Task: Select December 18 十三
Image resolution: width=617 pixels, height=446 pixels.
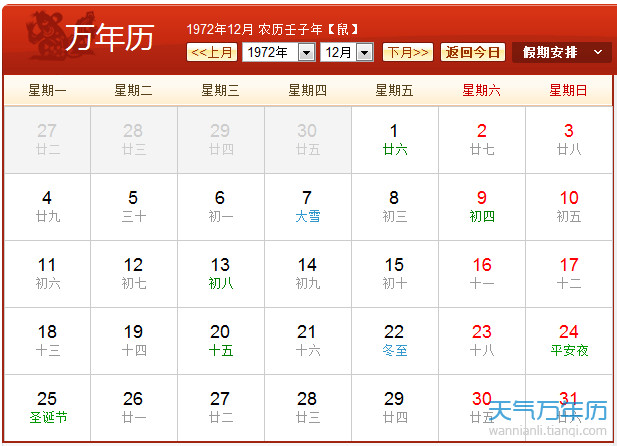Action: [x=47, y=341]
